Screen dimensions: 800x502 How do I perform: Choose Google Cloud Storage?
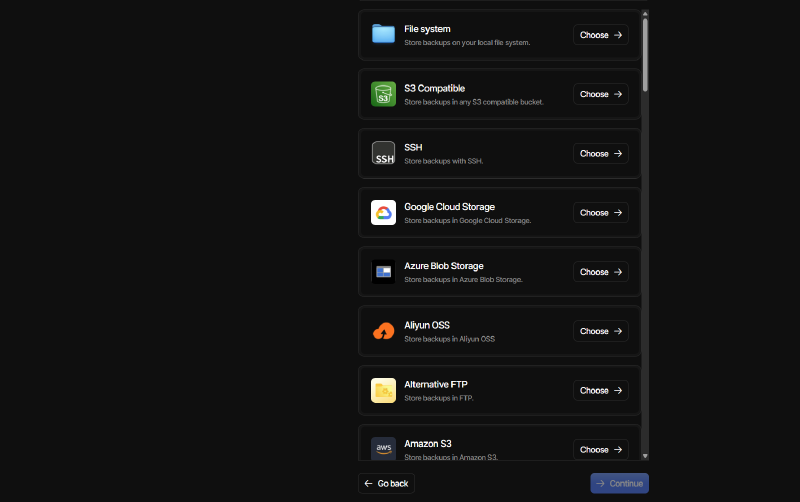(x=601, y=213)
